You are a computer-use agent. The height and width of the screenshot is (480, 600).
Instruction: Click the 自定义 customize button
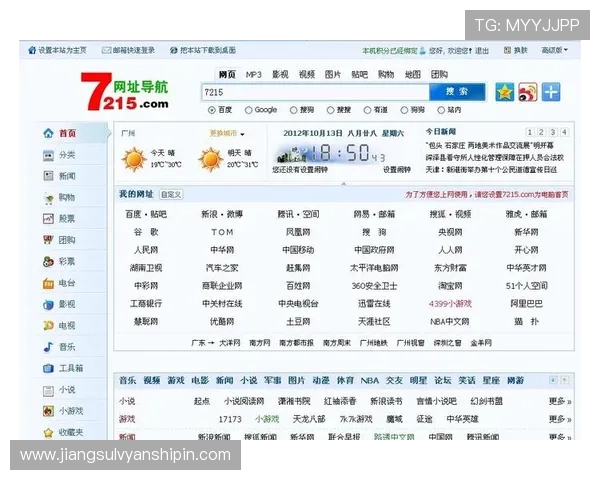tap(171, 194)
